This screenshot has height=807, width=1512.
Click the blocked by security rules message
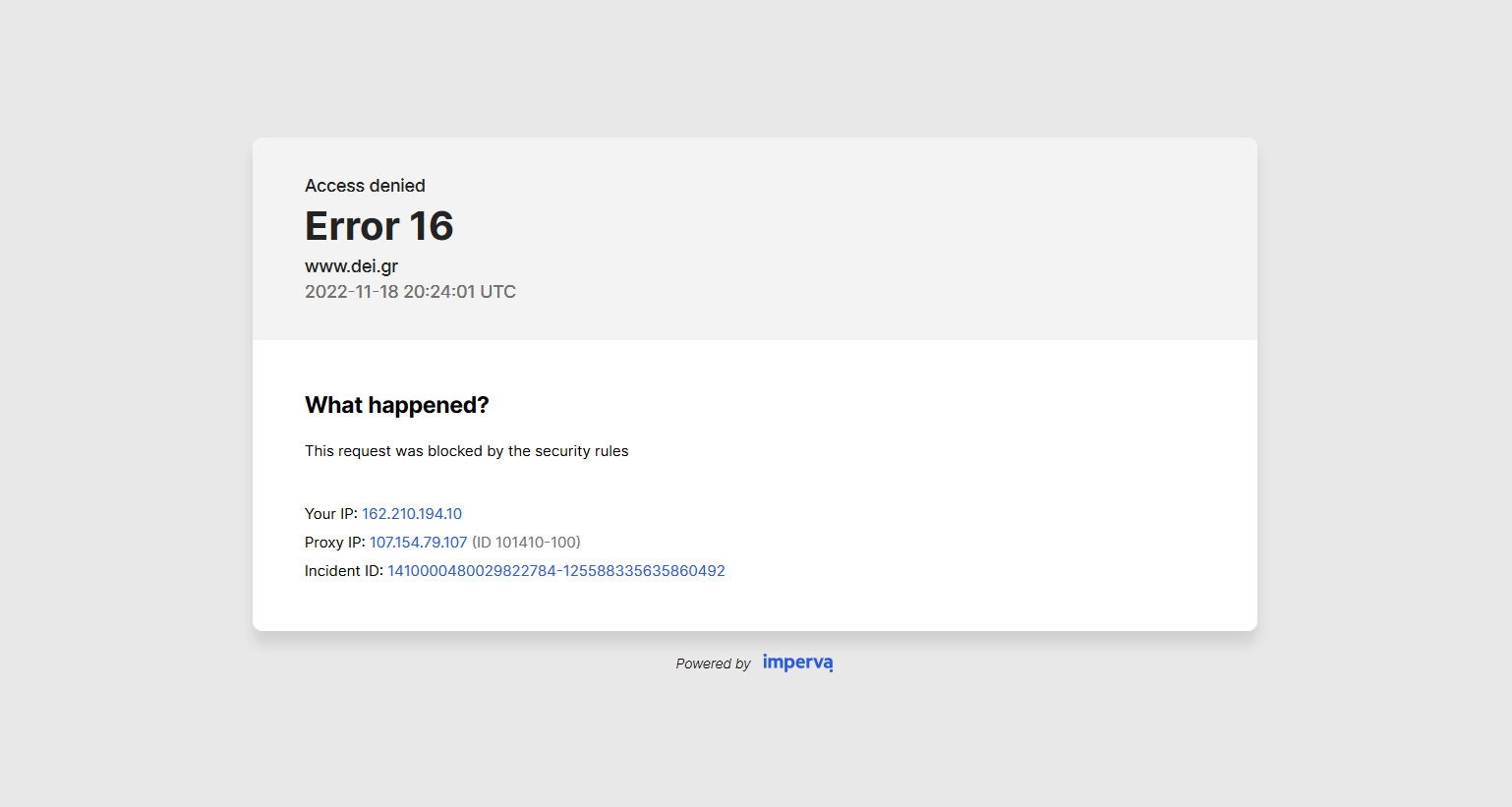466,451
